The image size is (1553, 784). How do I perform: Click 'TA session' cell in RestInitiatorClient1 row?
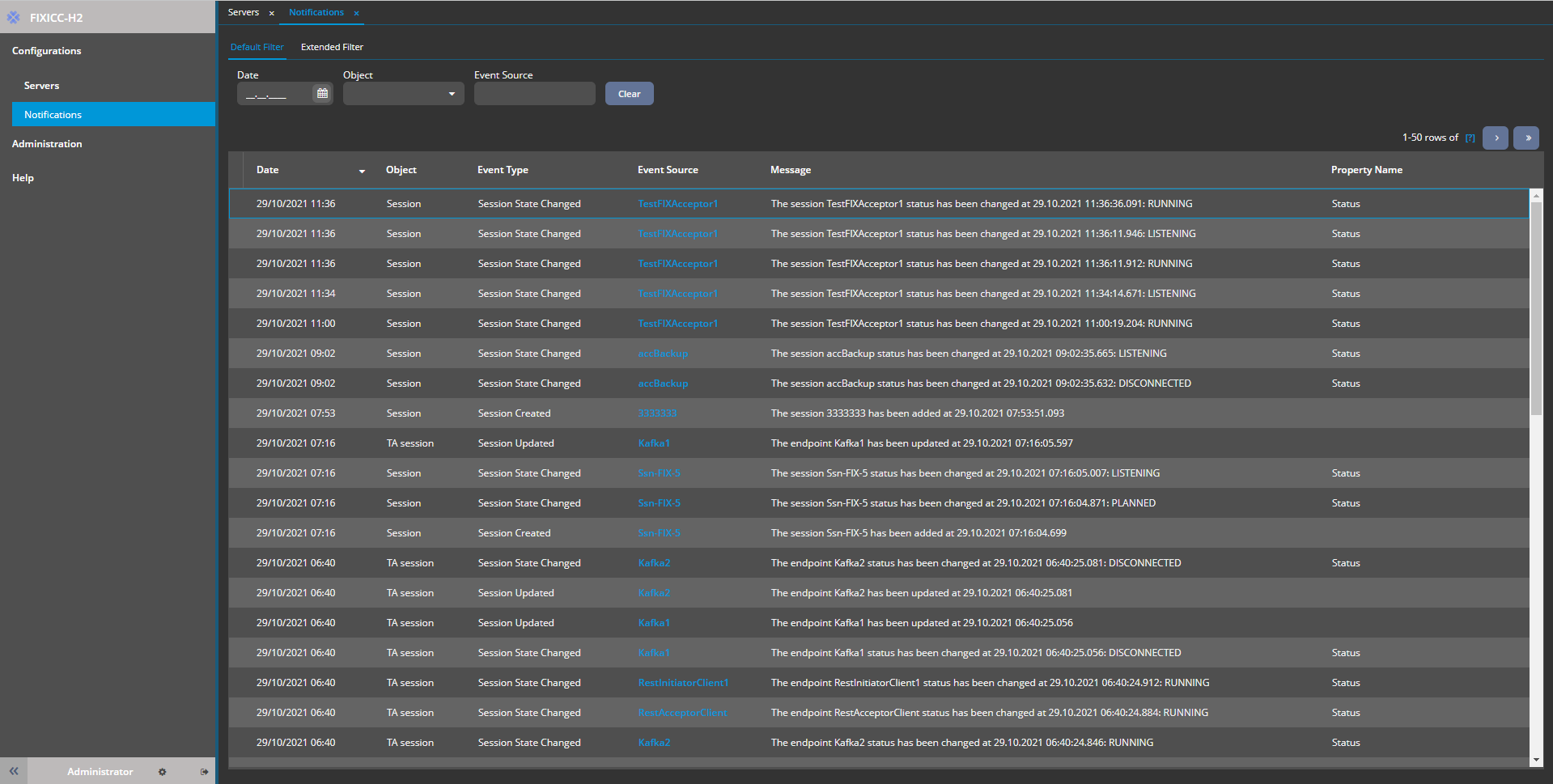click(x=410, y=683)
